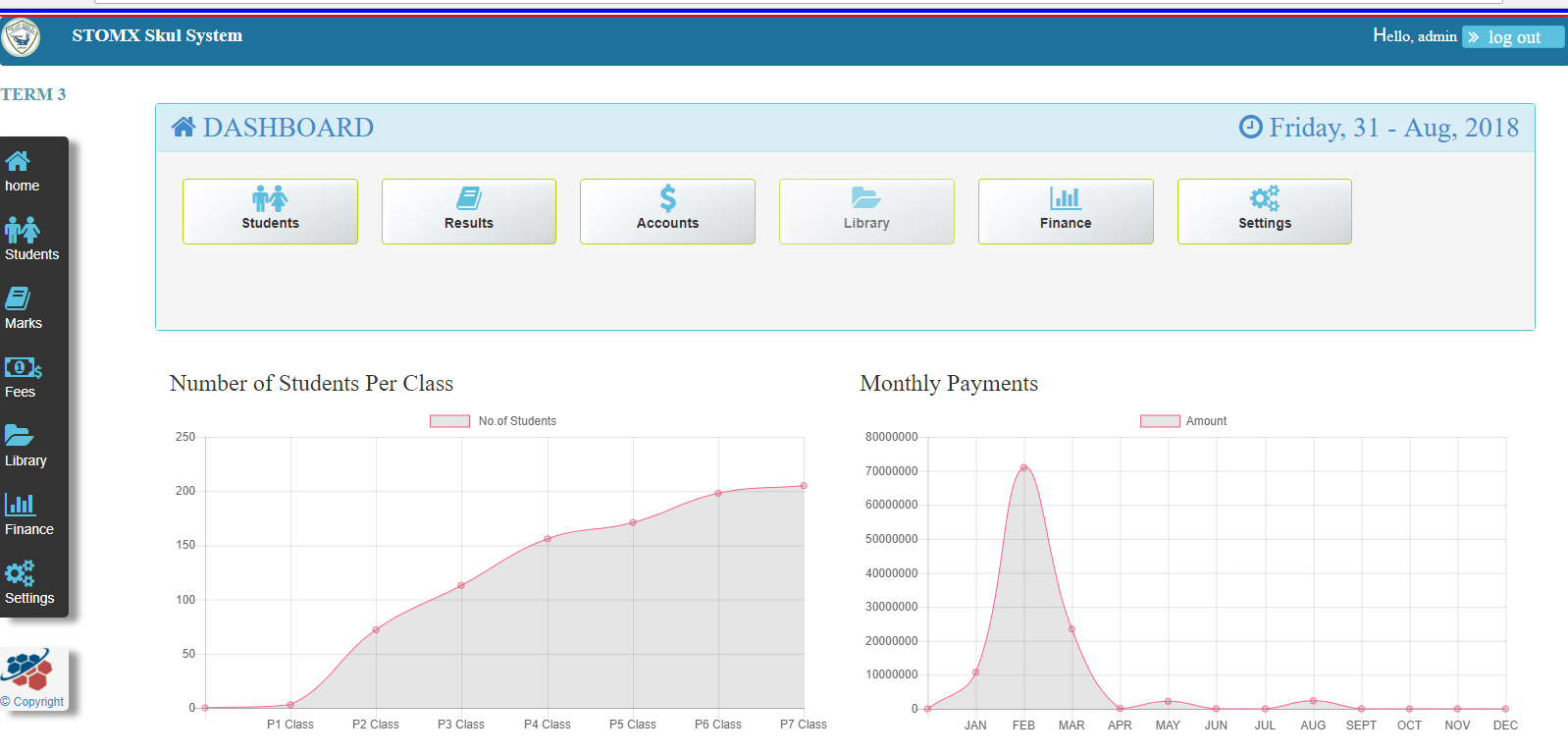This screenshot has width=1568, height=754.
Task: Open Finance from the sidebar chart icon
Action: 21,505
